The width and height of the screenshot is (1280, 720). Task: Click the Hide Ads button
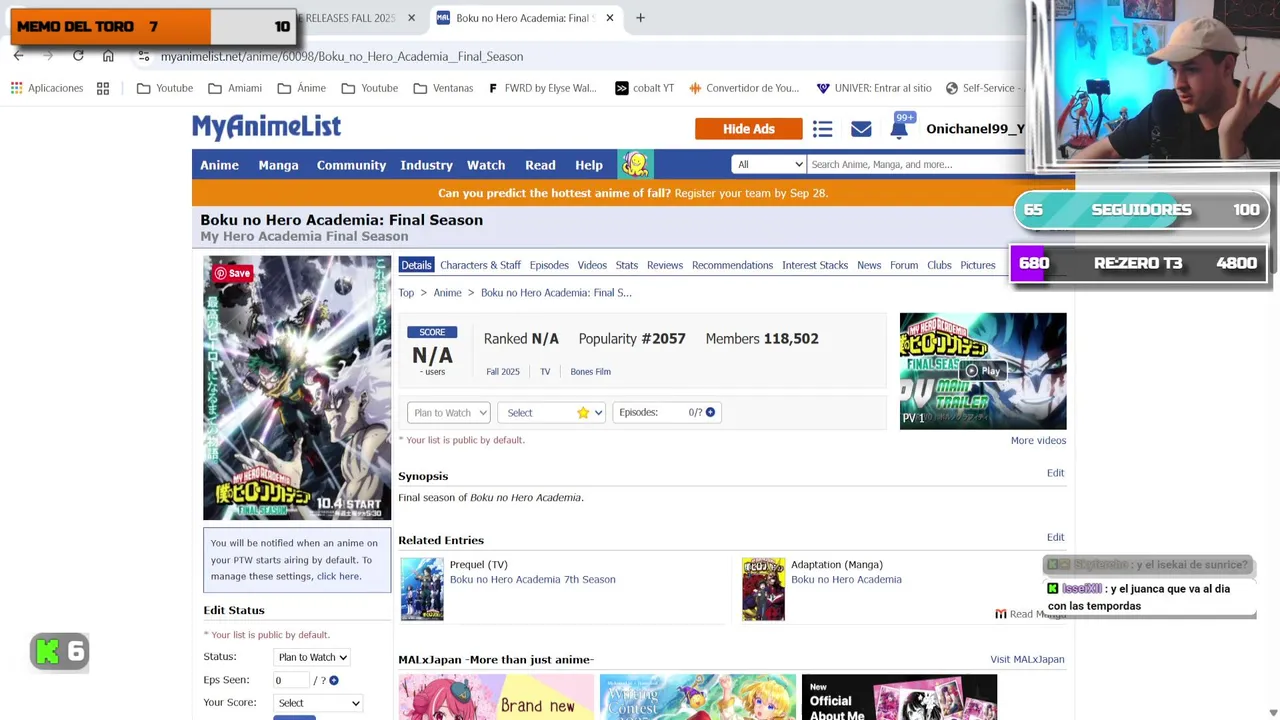click(x=749, y=129)
